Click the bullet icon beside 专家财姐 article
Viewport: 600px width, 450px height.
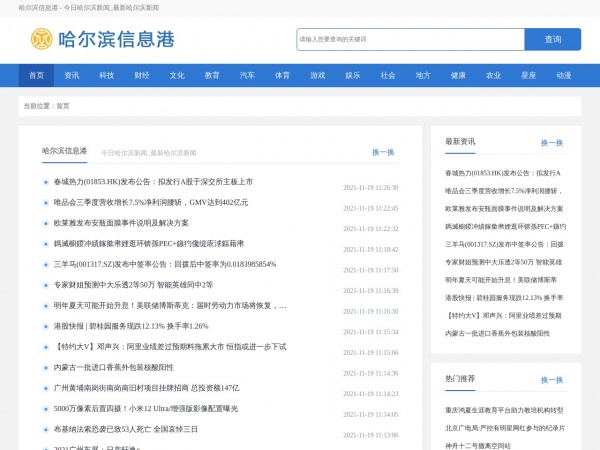tap(46, 285)
